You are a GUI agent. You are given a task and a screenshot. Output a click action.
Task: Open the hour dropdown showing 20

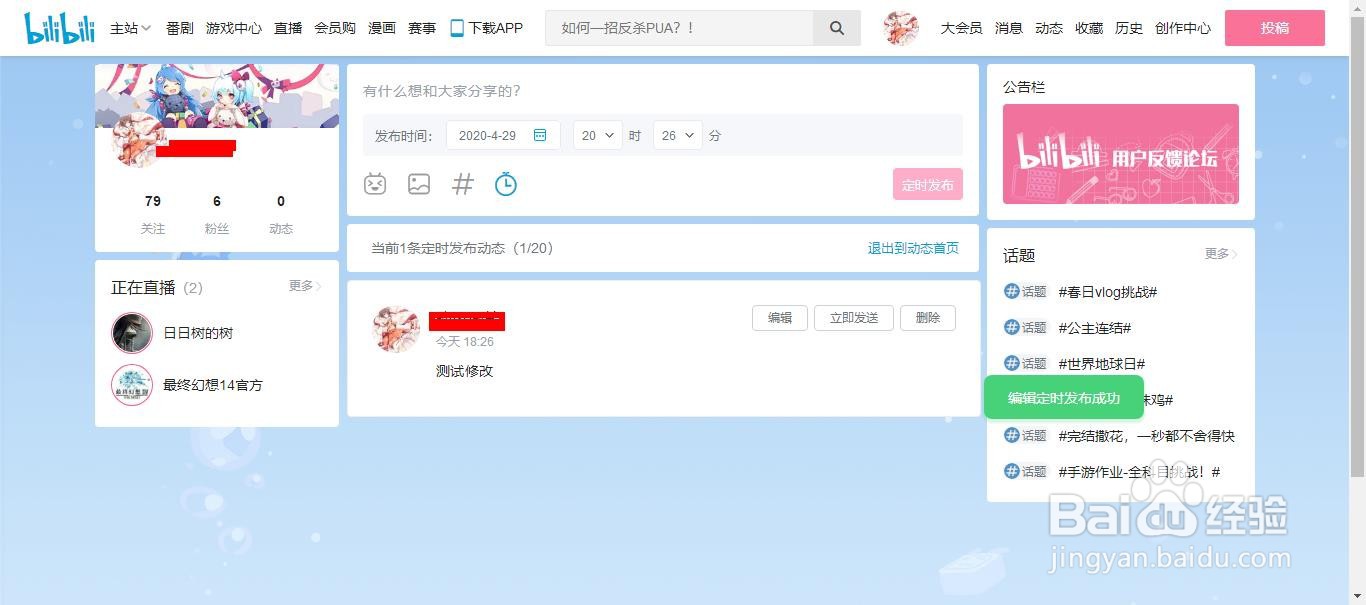coord(597,135)
